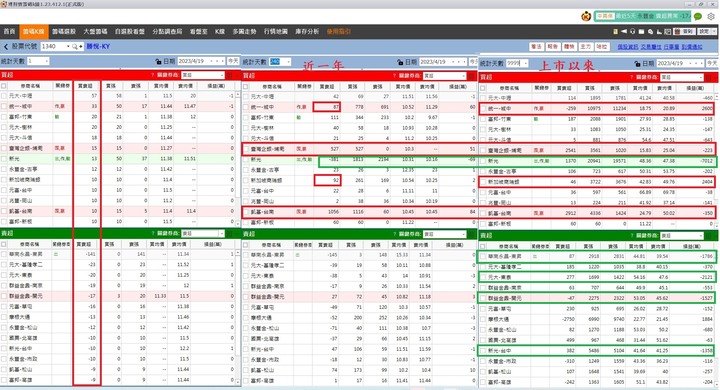Click the lock icon beside right panel 日期

coord(637,63)
